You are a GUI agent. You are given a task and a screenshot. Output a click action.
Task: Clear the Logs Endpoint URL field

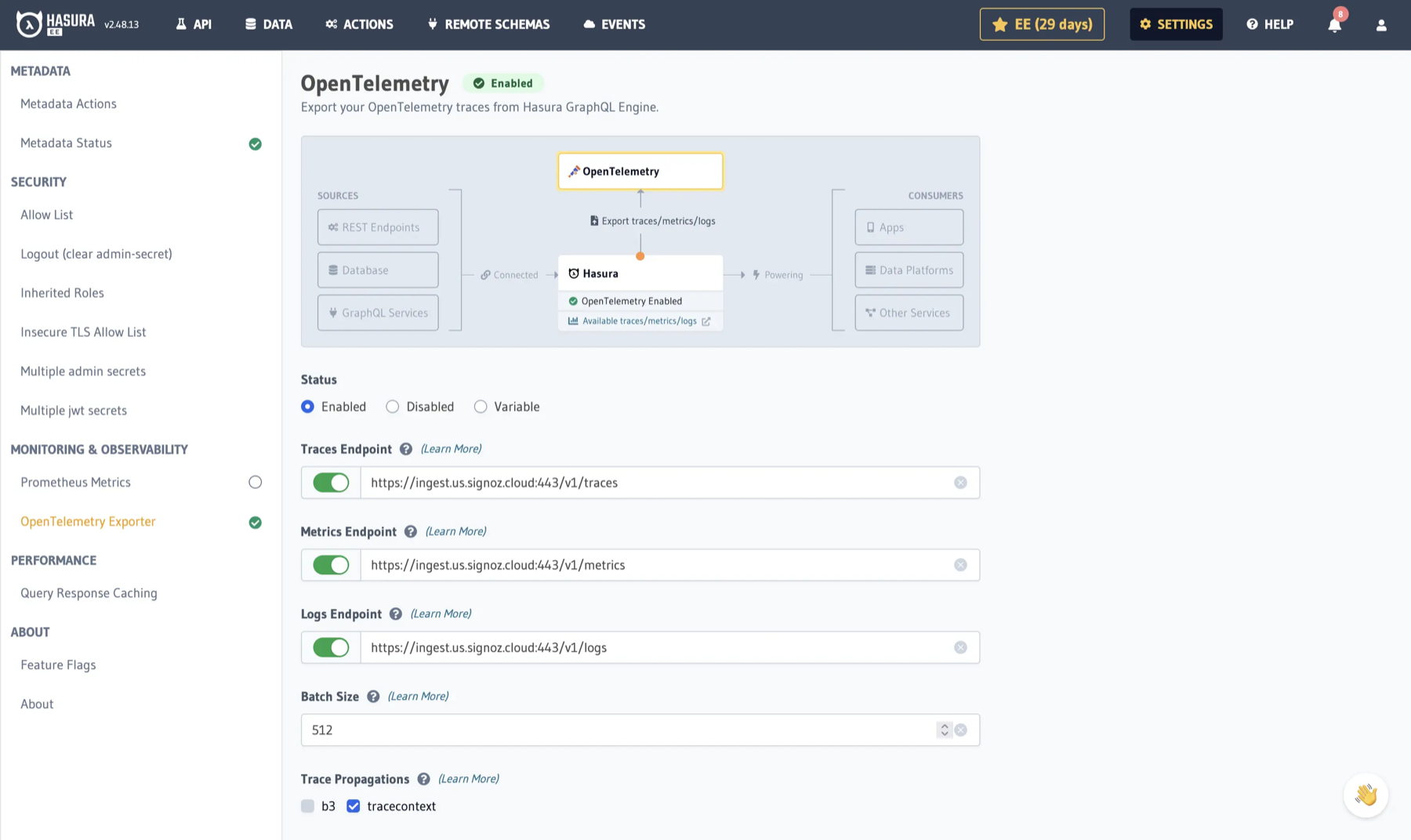[x=960, y=647]
